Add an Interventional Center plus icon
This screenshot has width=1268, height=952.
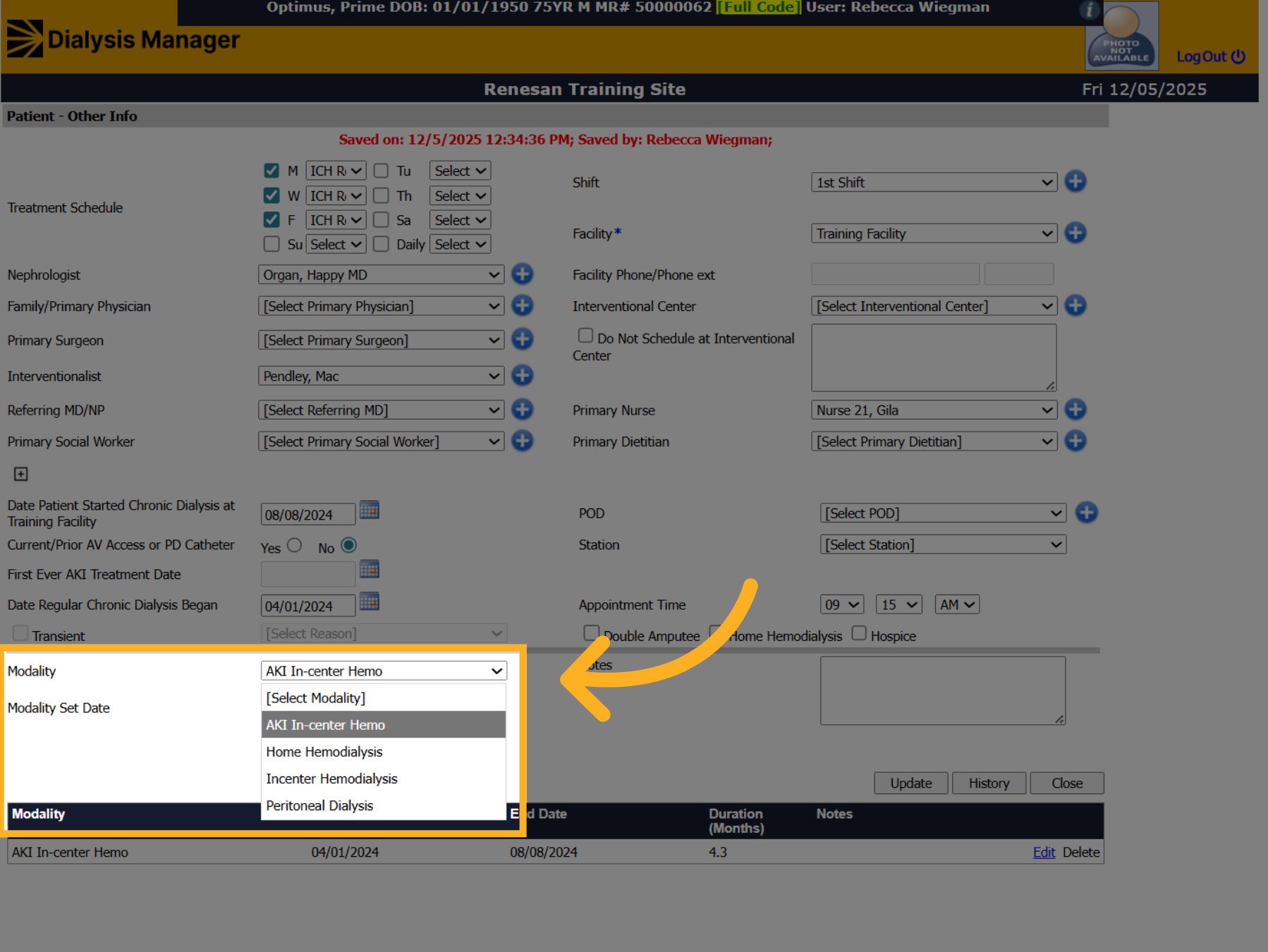pyautogui.click(x=1075, y=305)
